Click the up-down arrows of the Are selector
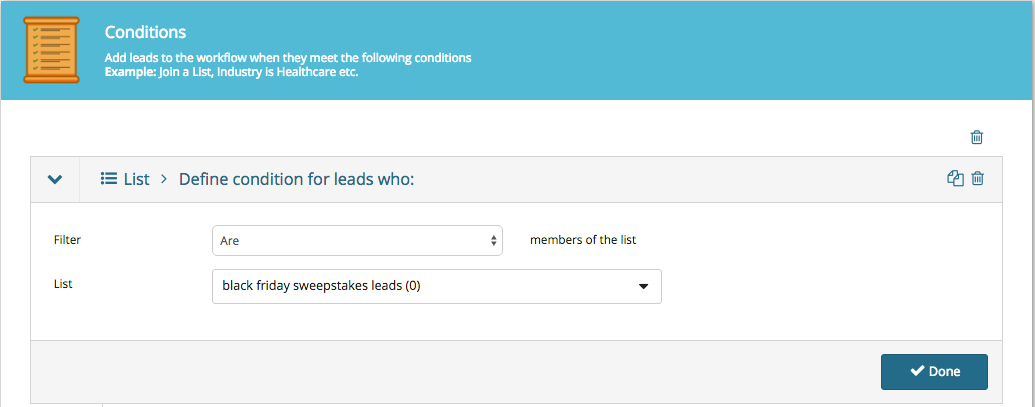This screenshot has height=407, width=1035. 493,241
